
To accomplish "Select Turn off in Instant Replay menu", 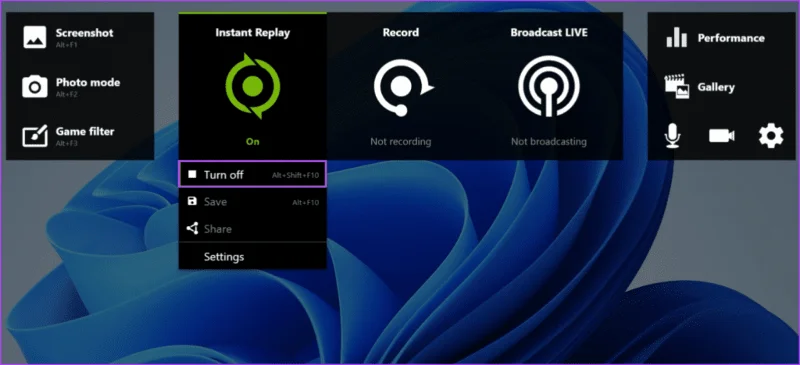I will coord(252,175).
